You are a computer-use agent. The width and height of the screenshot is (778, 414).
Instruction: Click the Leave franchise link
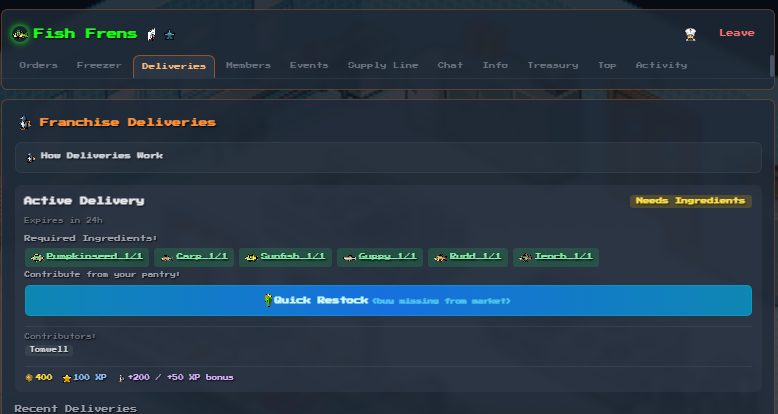tap(736, 33)
